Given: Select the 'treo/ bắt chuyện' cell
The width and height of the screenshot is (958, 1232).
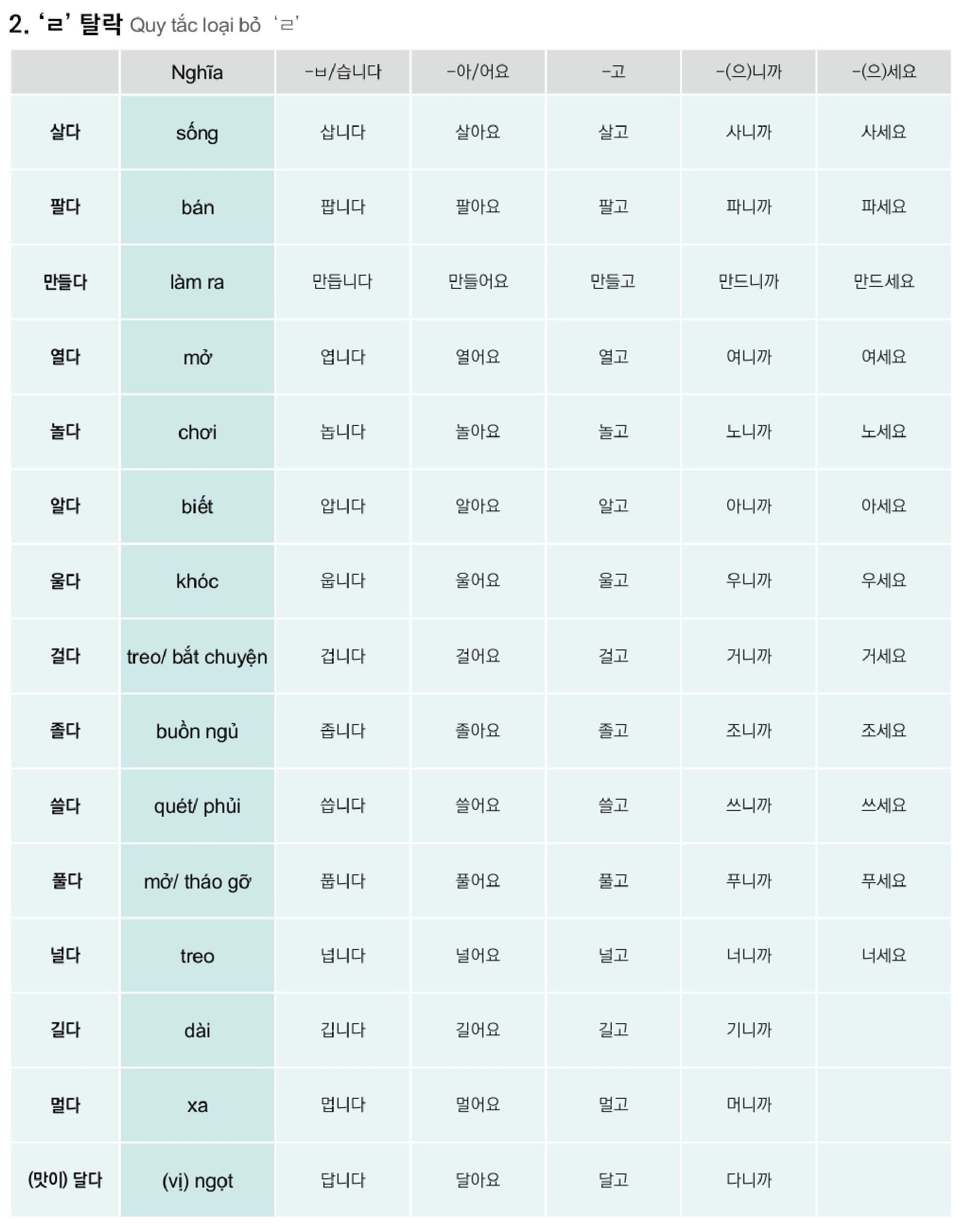Looking at the screenshot, I should [197, 657].
